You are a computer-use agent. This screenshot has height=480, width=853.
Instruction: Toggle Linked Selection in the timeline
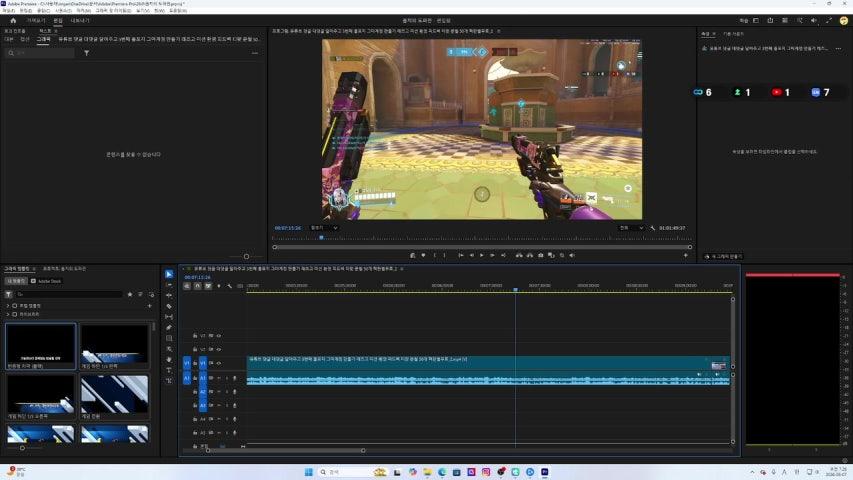point(208,286)
